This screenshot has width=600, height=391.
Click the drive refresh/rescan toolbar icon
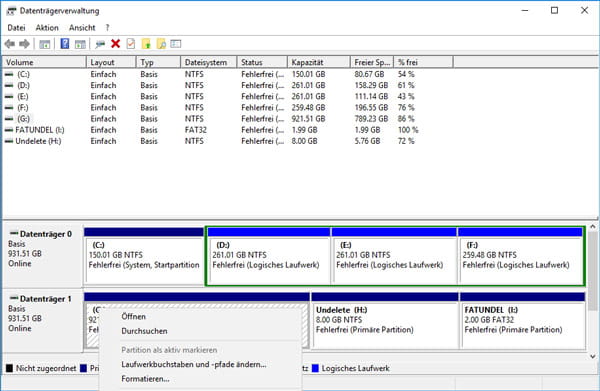[x=100, y=44]
